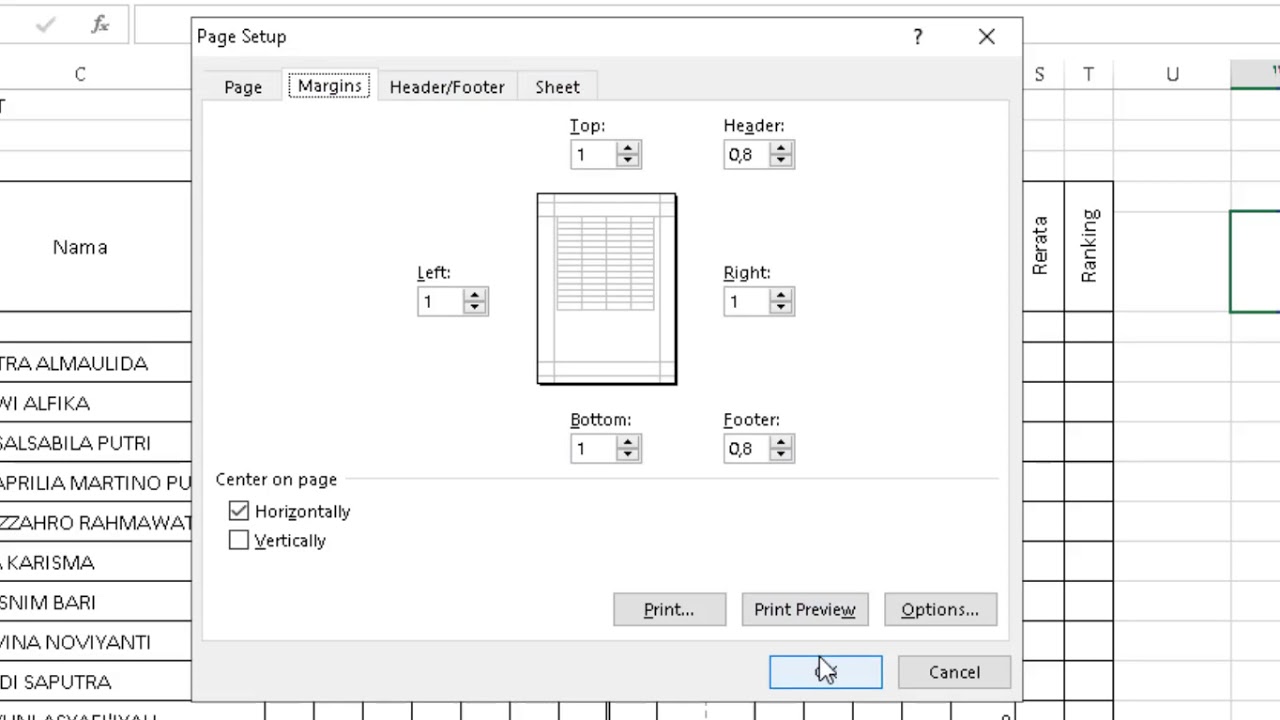Click the cell containing SAPUTRA
Viewport: 1280px width, 720px height.
pos(95,682)
